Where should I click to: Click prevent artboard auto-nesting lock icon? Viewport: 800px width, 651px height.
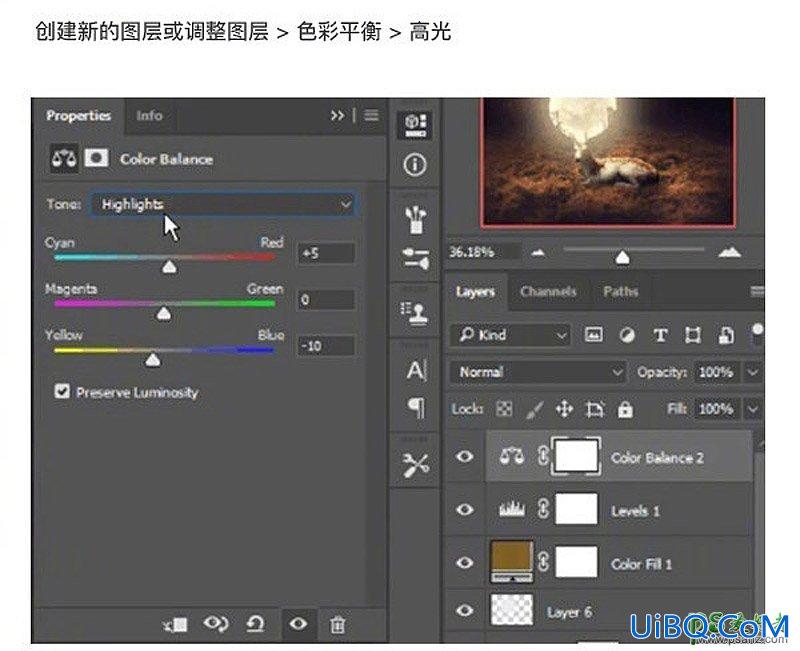click(x=595, y=409)
